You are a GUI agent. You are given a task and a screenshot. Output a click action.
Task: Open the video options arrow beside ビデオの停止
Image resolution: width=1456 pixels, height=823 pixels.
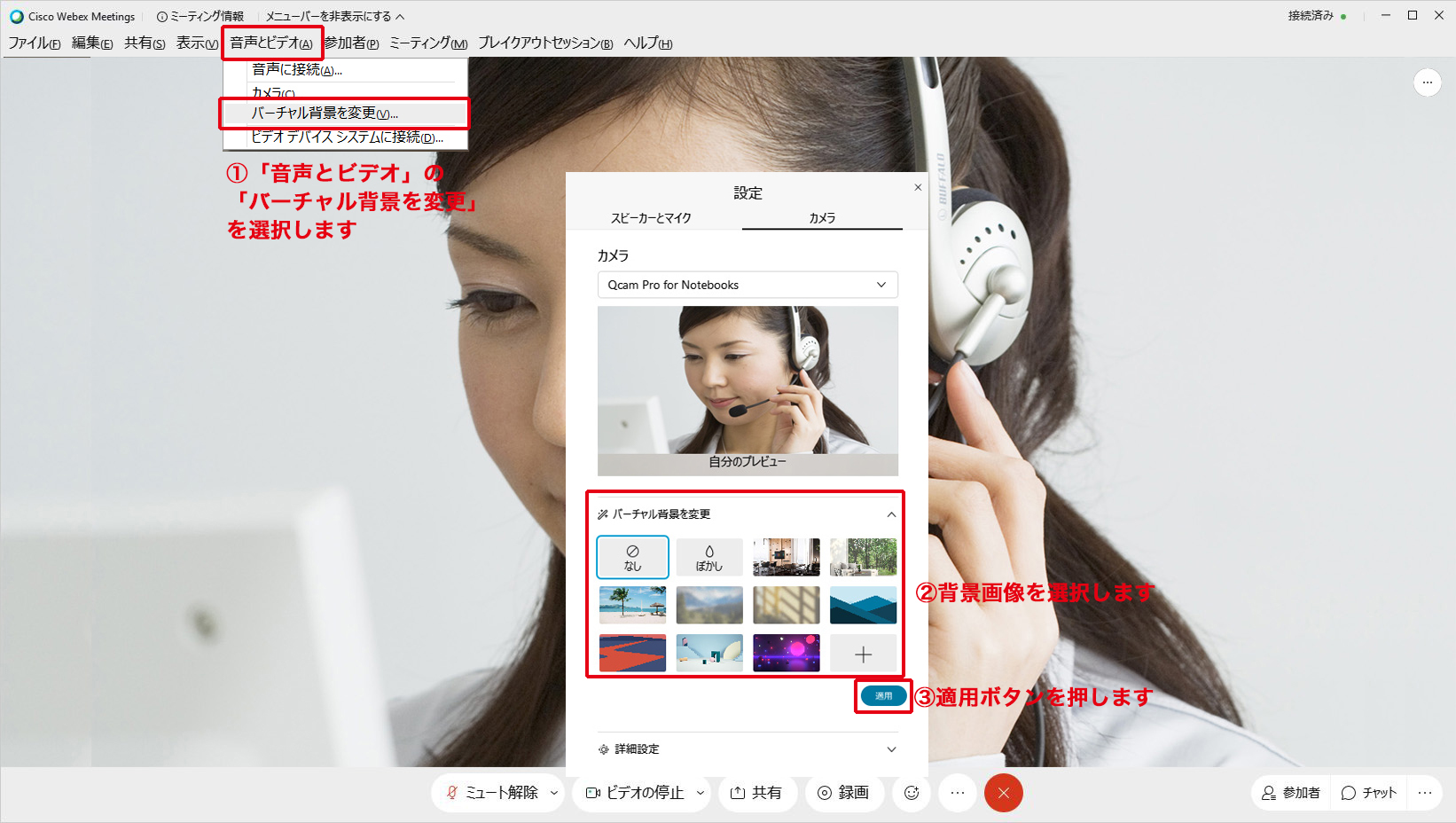pos(701,793)
